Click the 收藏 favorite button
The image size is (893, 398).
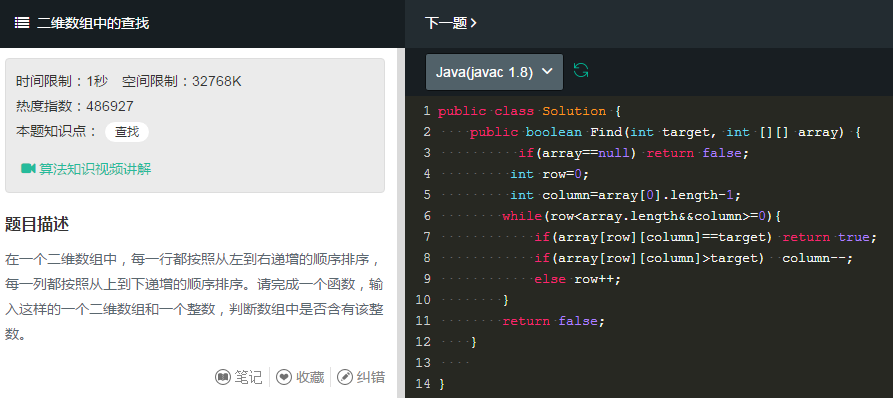[x=301, y=377]
